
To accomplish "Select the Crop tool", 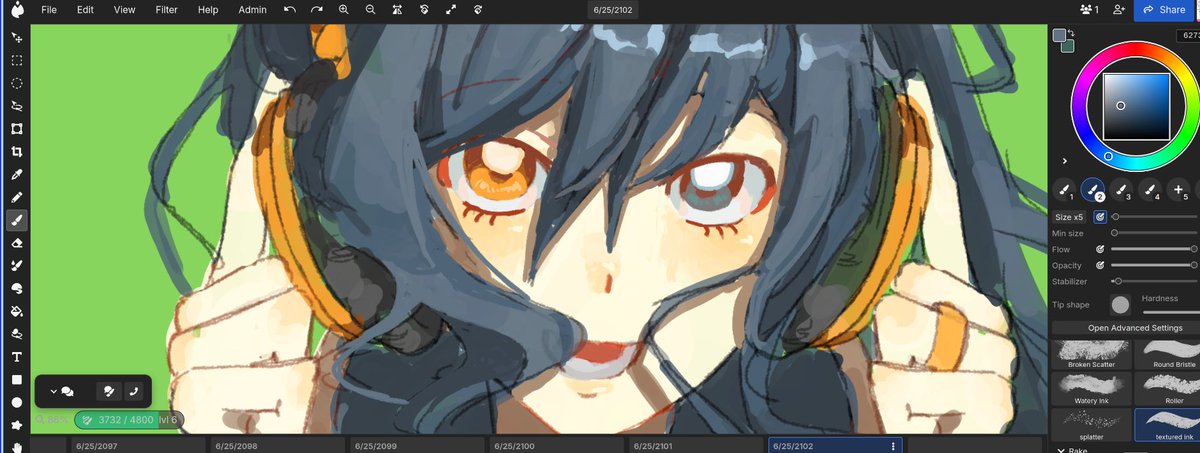I will tap(16, 152).
